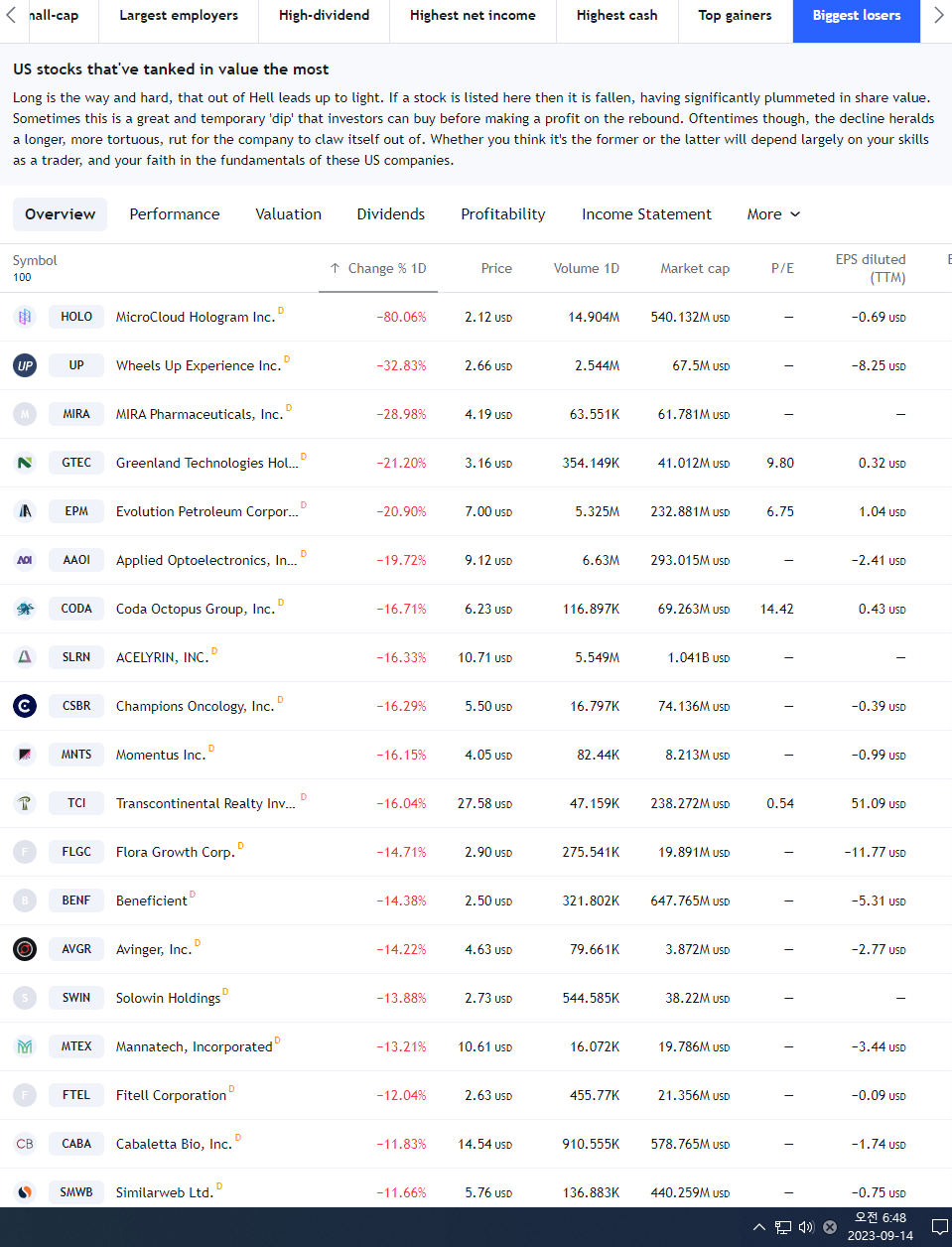Click HOLO change value −80.06%

click(401, 317)
